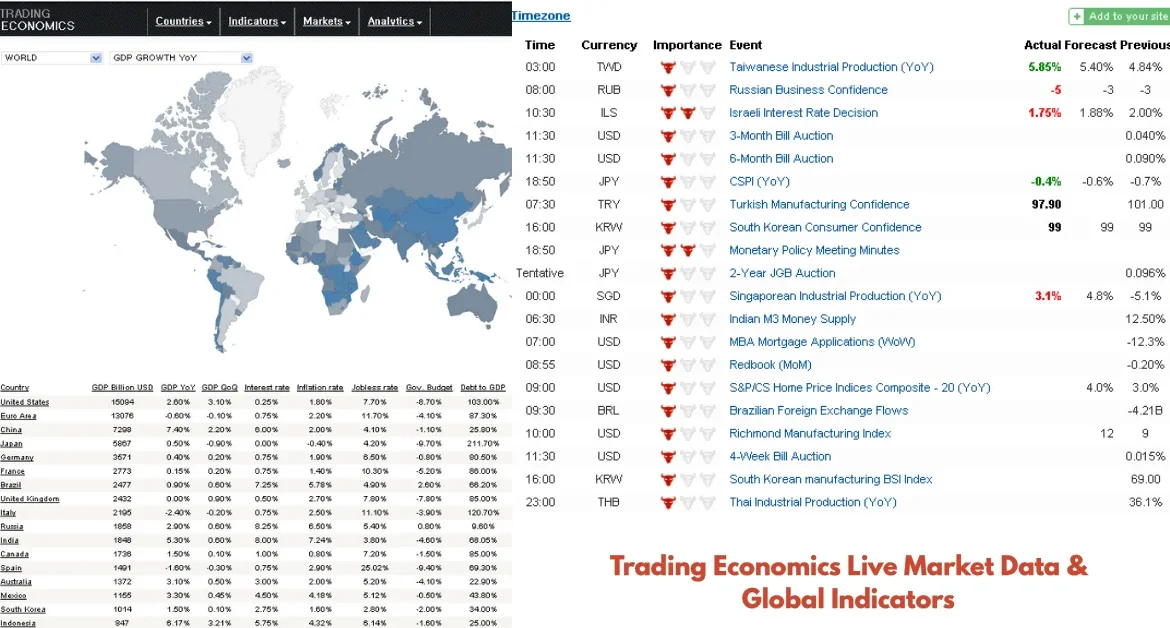The width and height of the screenshot is (1170, 628).
Task: Open the WORLD region dropdown
Action: pyautogui.click(x=50, y=58)
